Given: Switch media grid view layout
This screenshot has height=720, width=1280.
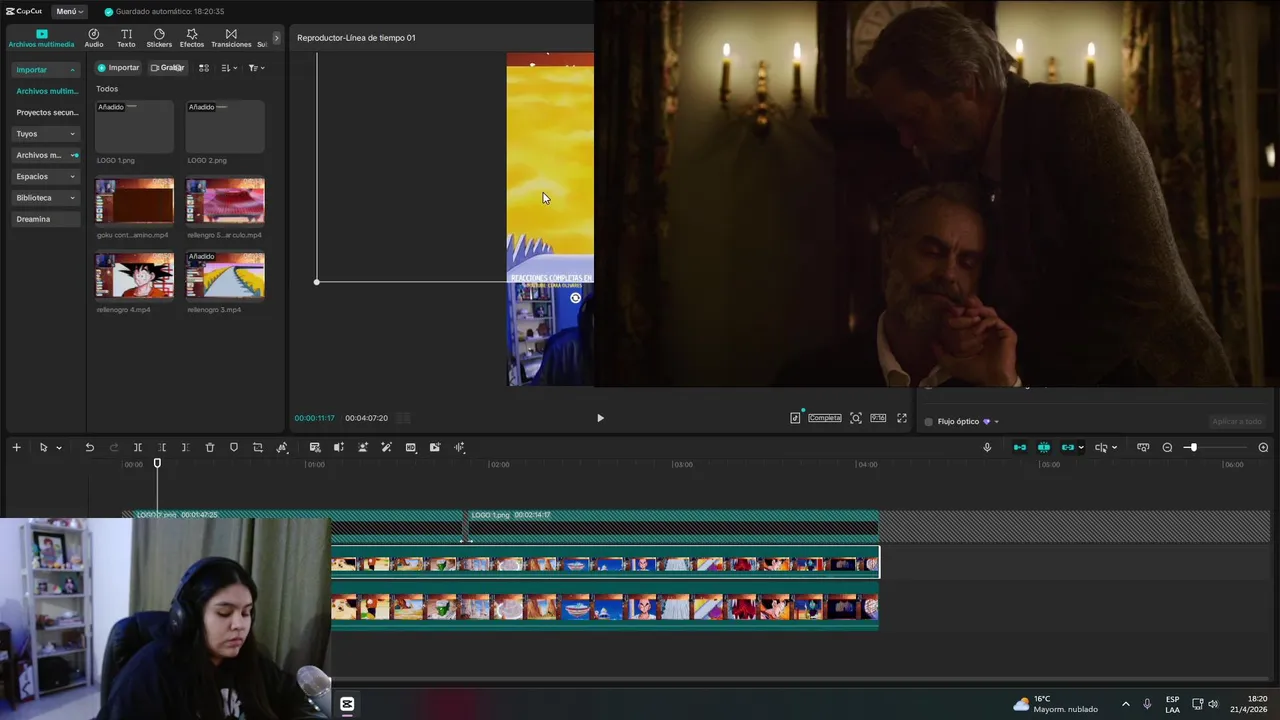Looking at the screenshot, I should 204,68.
